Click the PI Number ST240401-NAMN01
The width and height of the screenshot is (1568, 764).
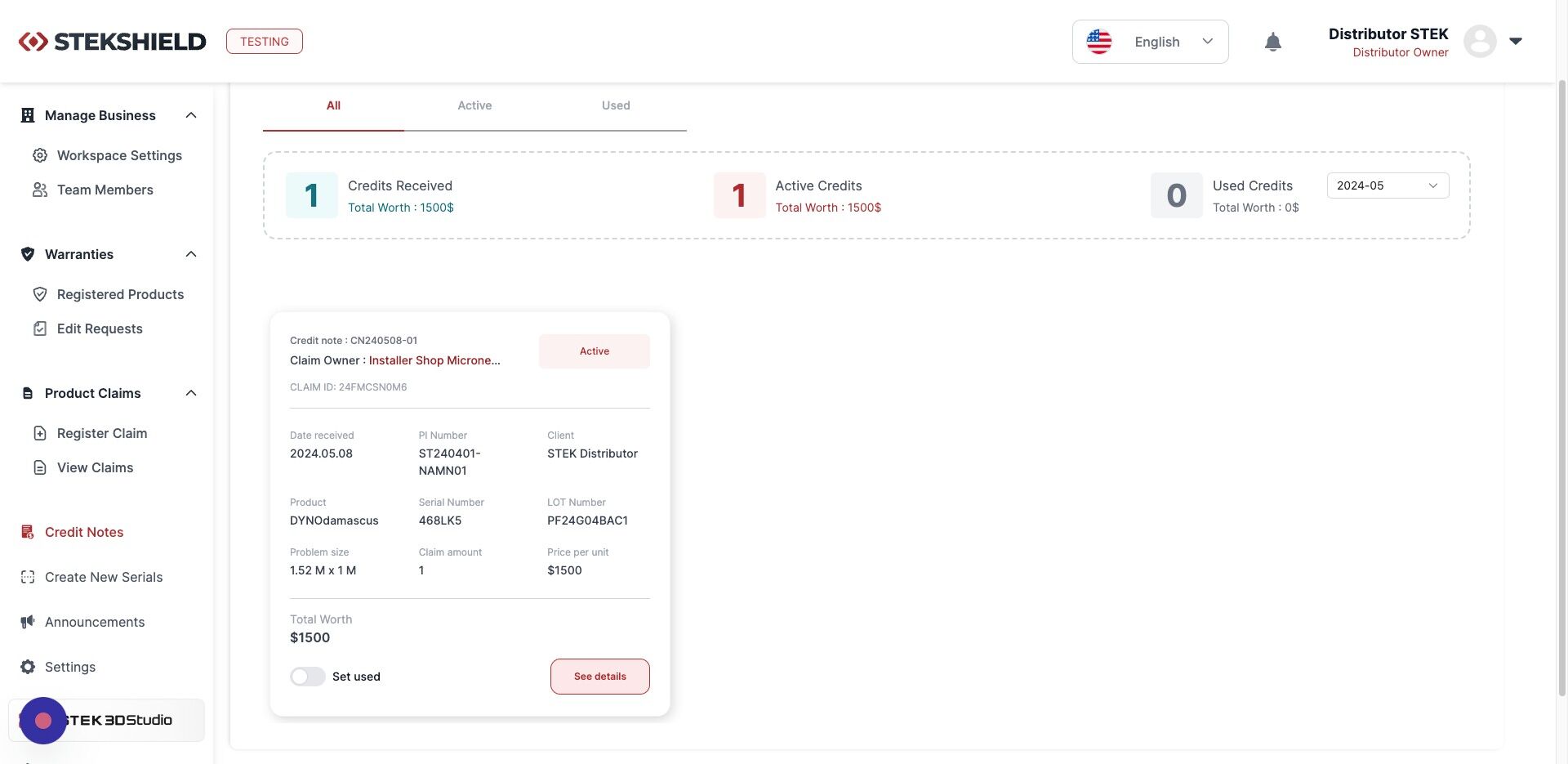pyautogui.click(x=450, y=462)
